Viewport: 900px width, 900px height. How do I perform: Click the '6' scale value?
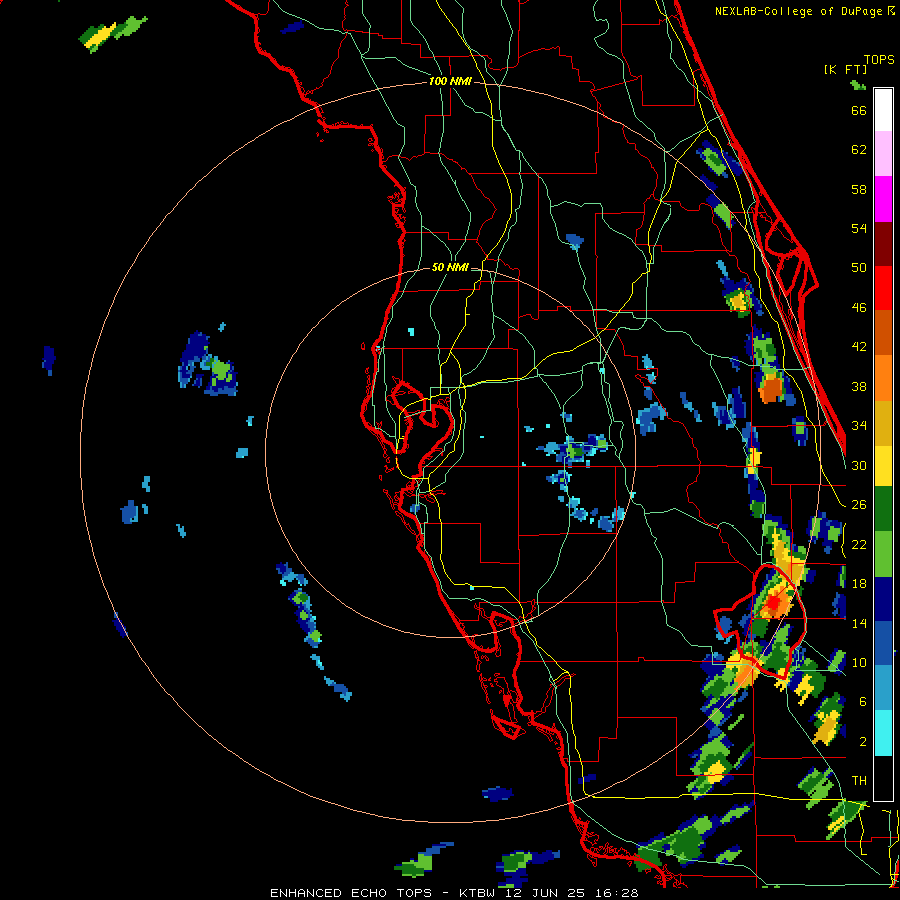pos(863,701)
